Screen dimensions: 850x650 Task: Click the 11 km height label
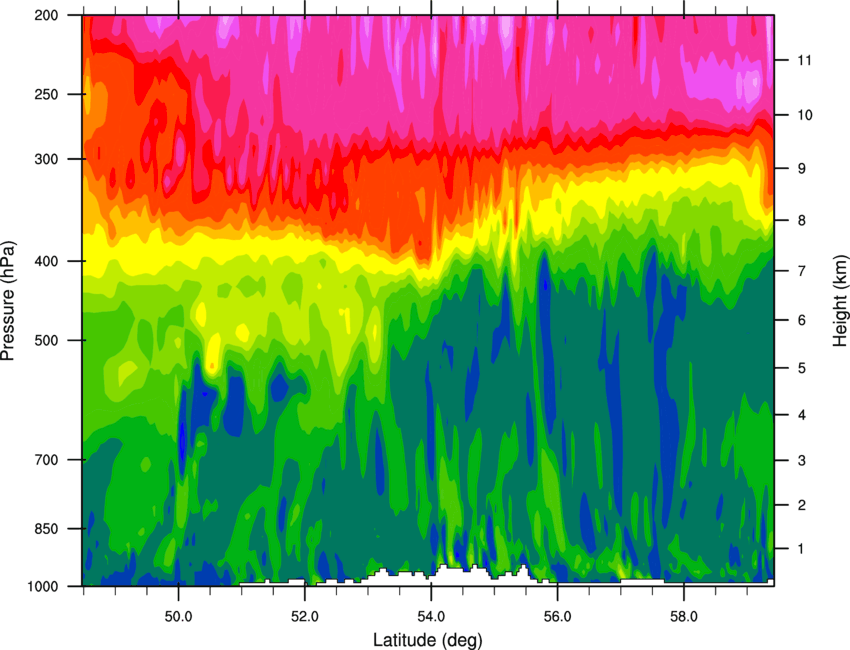point(804,60)
